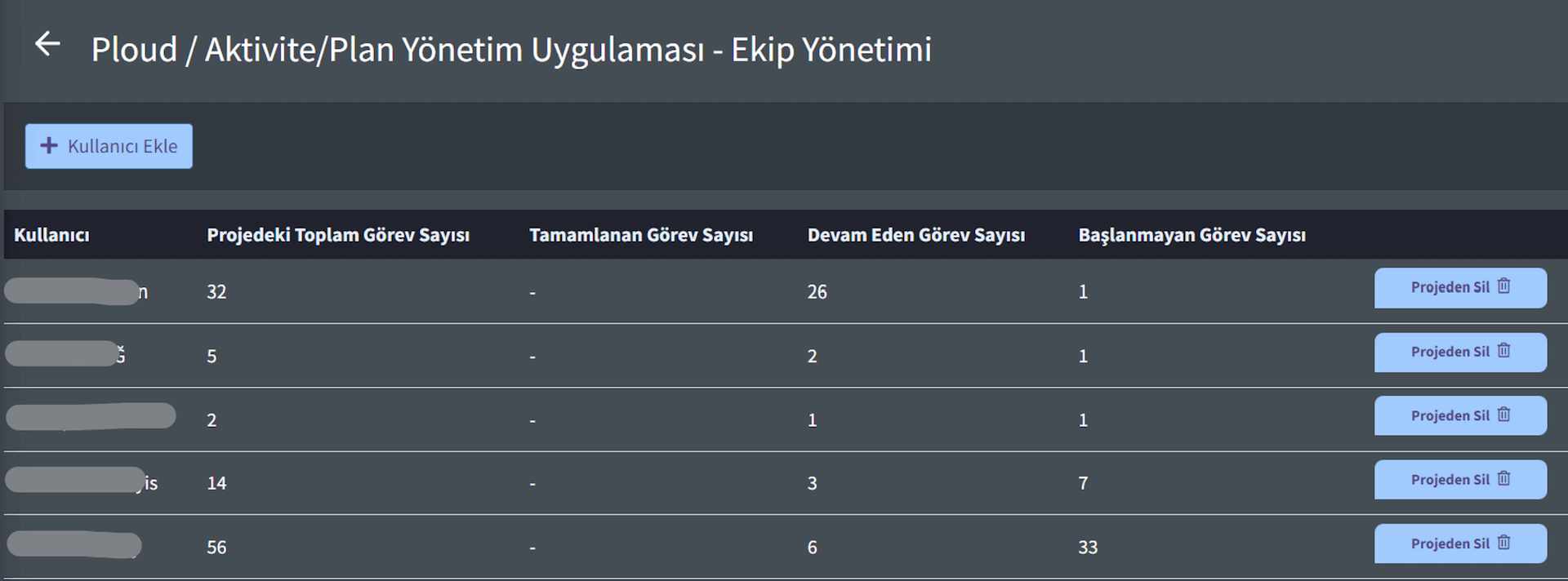Select the first user row ending in 'n'
Image resolution: width=1568 pixels, height=581 pixels.
pos(784,291)
